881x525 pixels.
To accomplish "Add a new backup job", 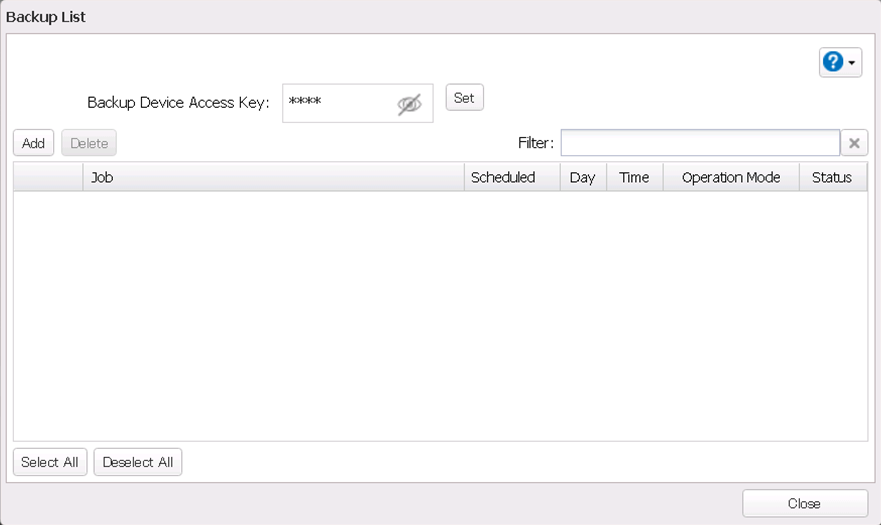I will pos(34,143).
